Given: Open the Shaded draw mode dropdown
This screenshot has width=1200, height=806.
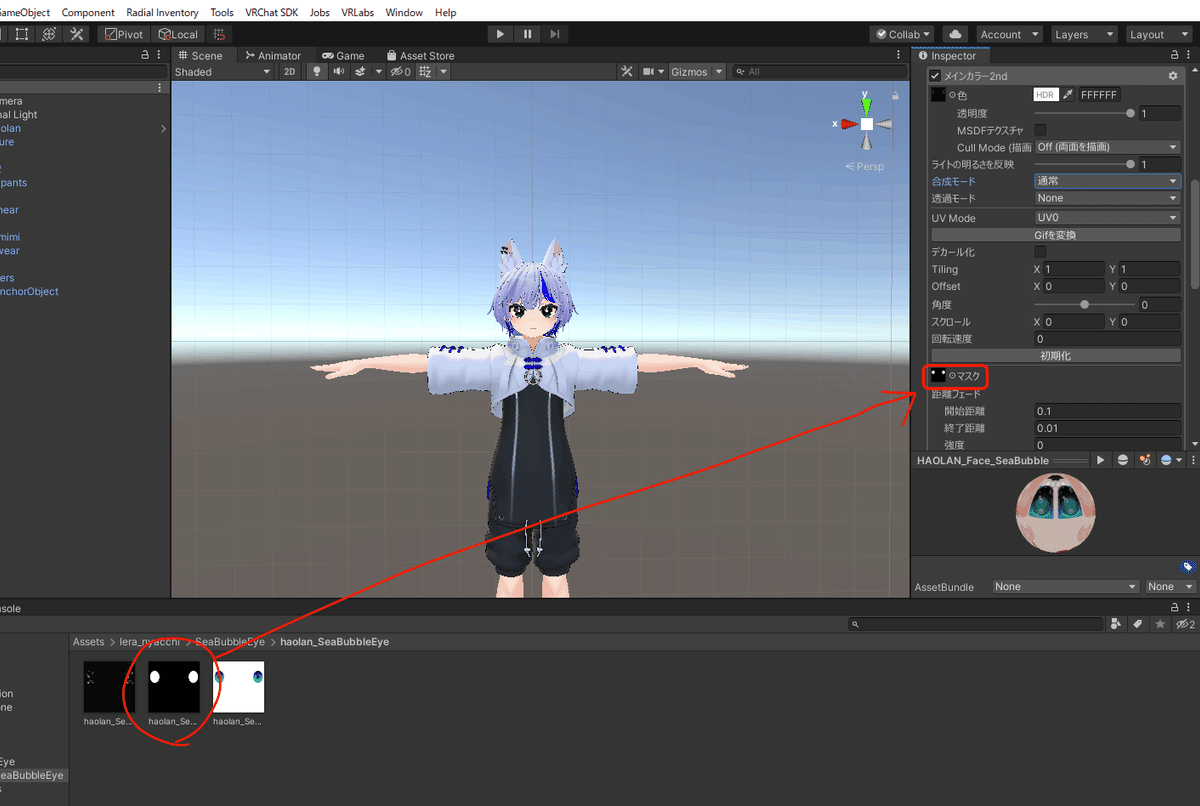Looking at the screenshot, I should 222,72.
